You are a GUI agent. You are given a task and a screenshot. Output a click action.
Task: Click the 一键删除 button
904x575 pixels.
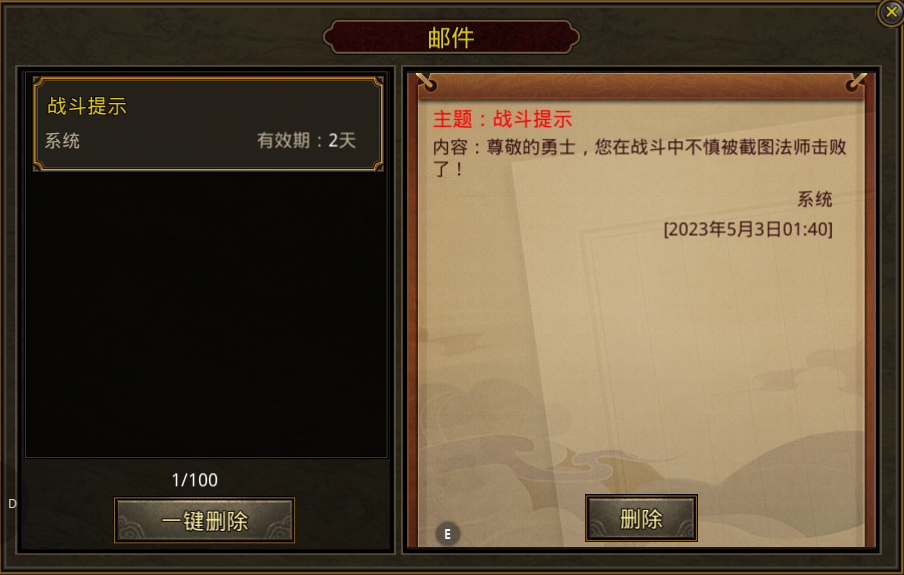[x=205, y=520]
